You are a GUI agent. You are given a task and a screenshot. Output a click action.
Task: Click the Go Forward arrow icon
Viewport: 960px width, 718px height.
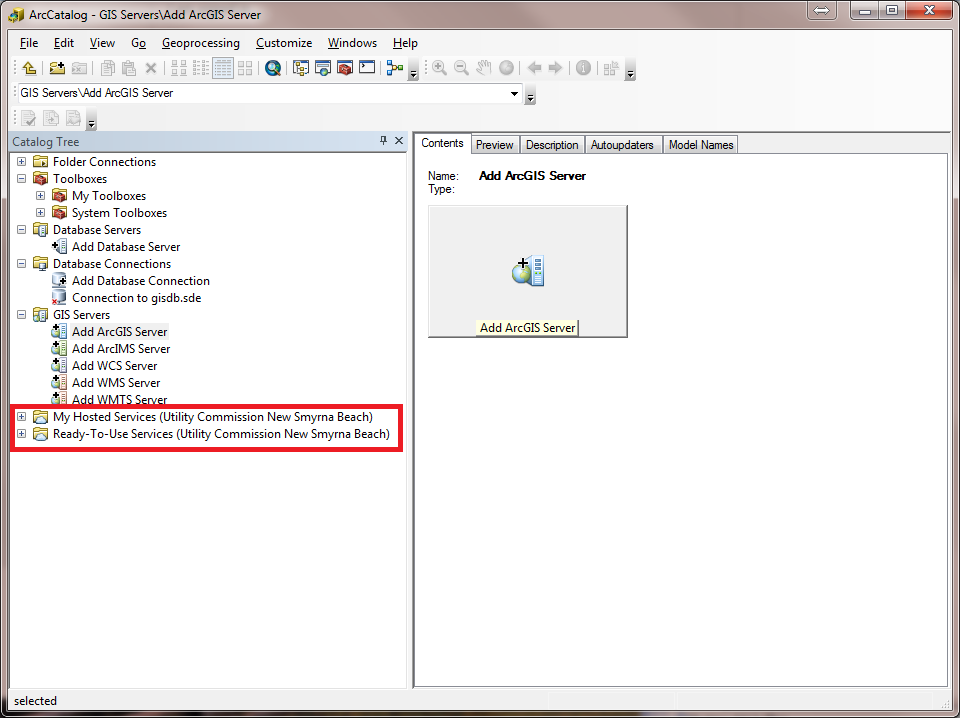555,68
